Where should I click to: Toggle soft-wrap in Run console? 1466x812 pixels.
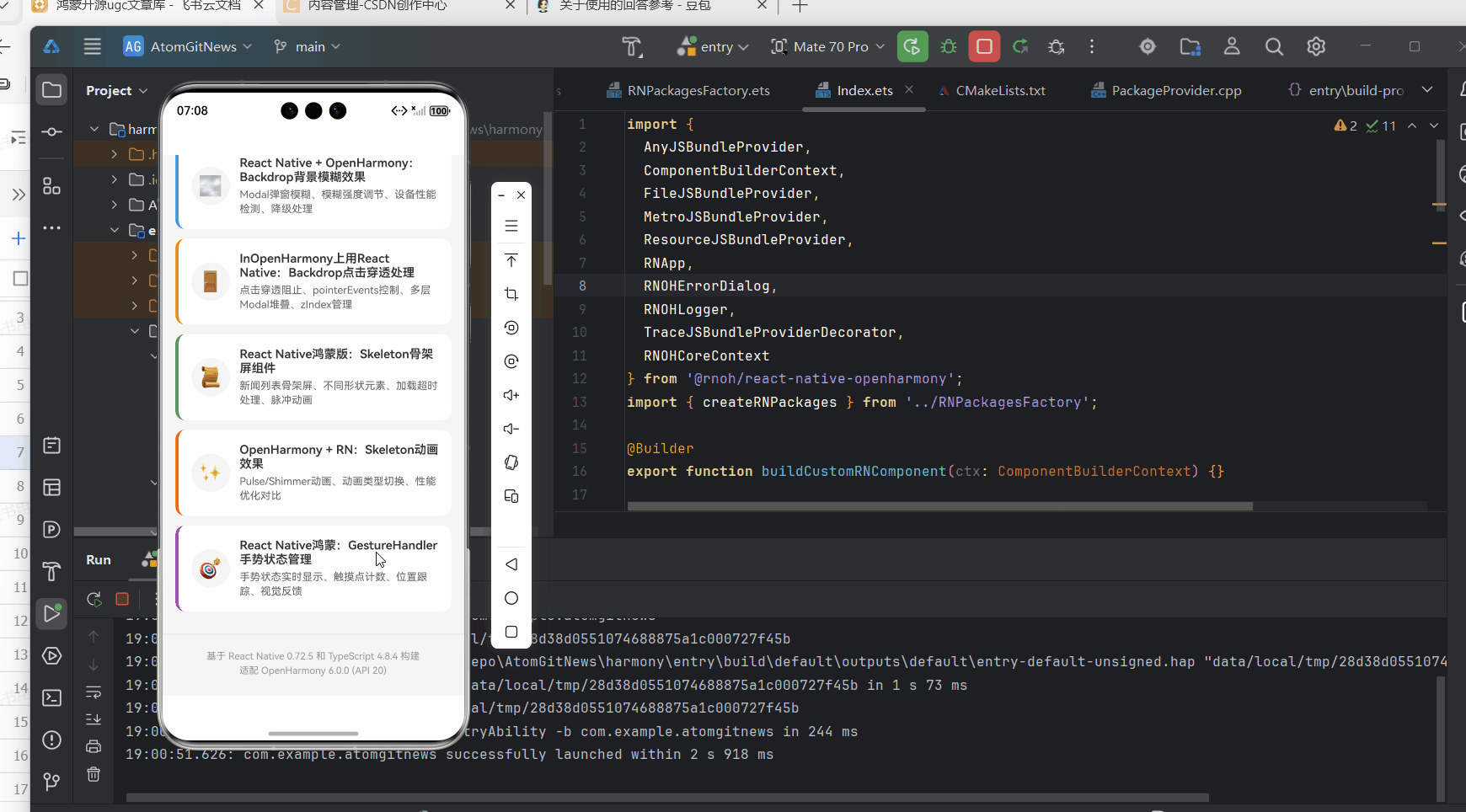tap(94, 692)
